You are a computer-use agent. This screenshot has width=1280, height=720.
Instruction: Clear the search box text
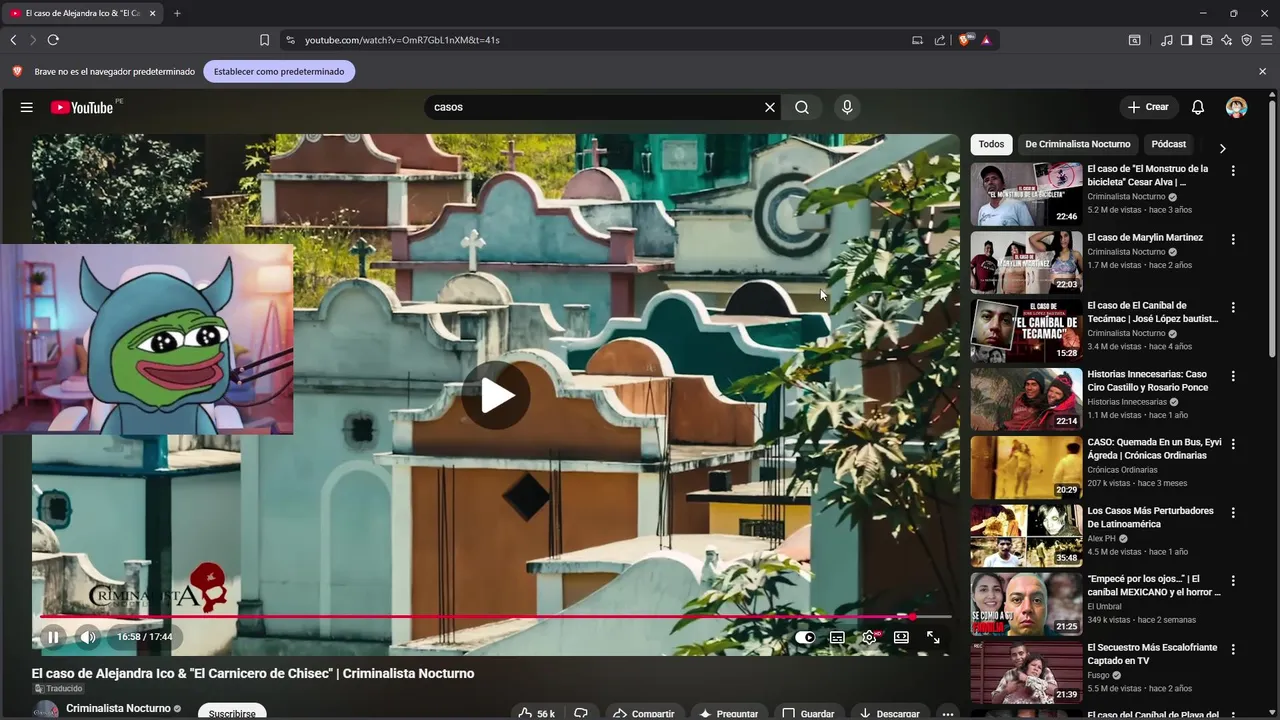coord(770,107)
